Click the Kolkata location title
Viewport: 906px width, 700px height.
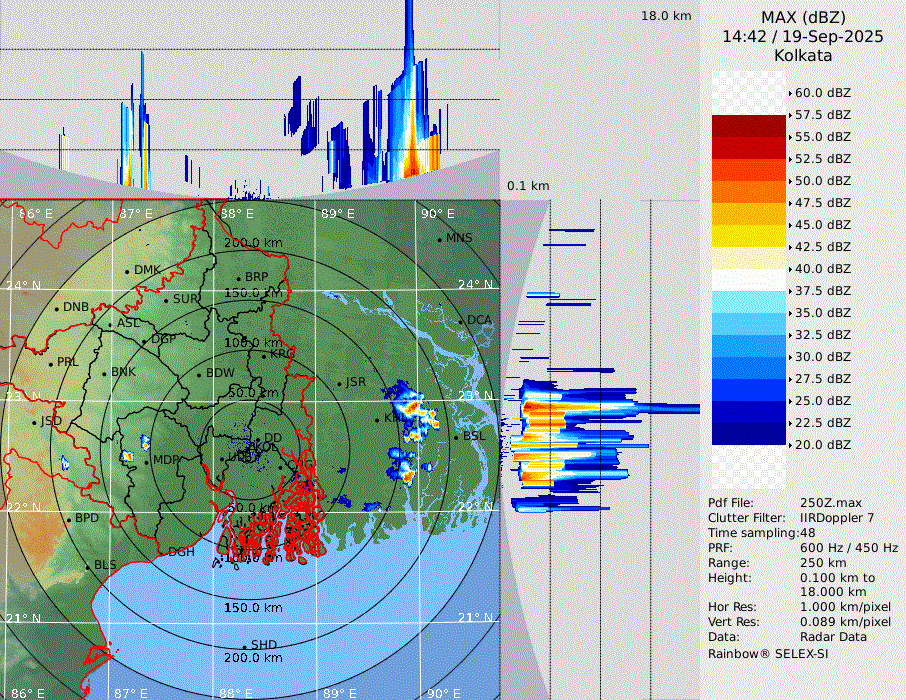[801, 55]
